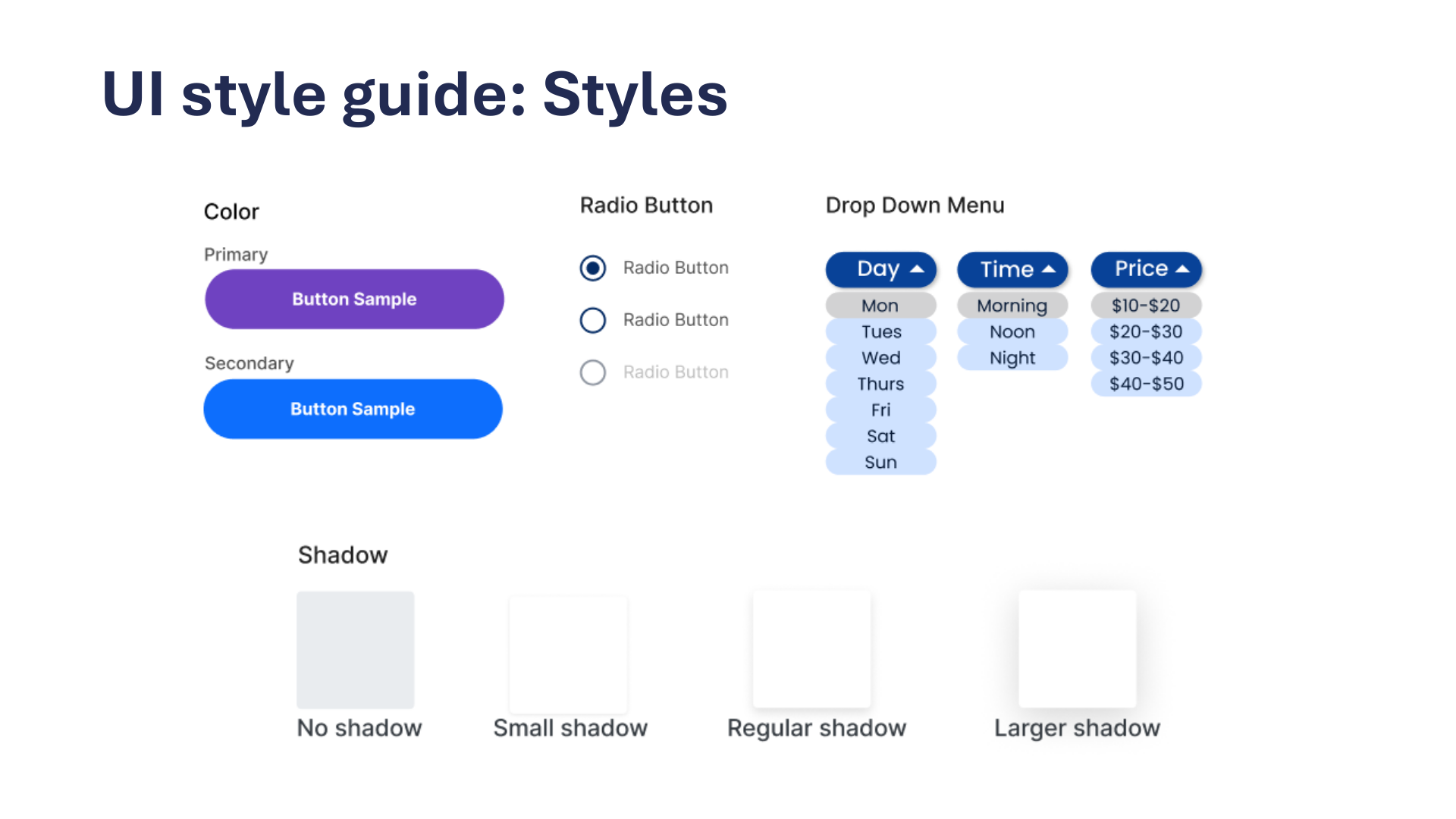Select the second unselected radio button
Viewport: 1456px width, 819px height.
pos(593,320)
